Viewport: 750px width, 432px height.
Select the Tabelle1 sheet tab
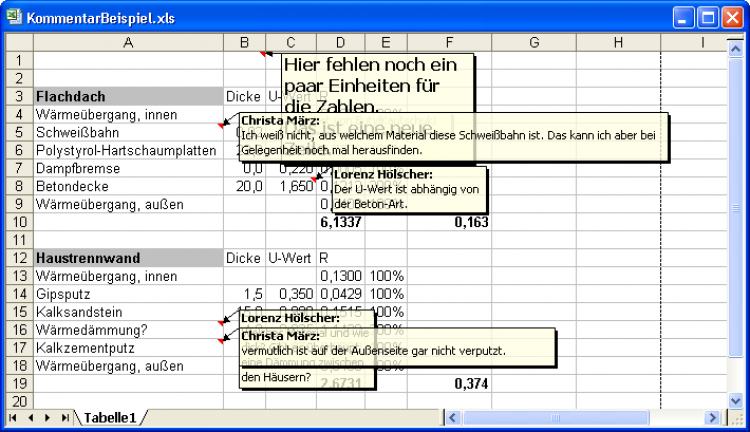click(110, 417)
